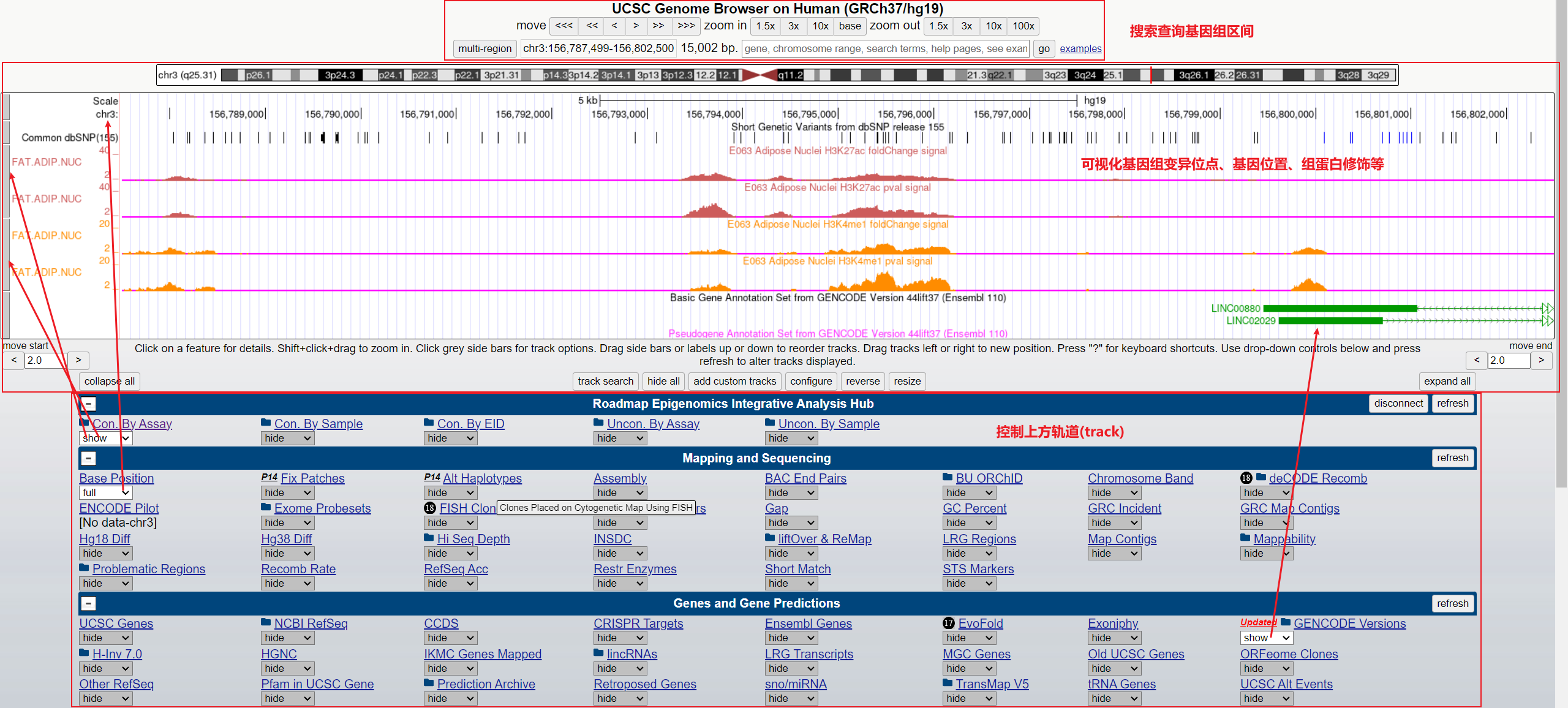
Task: Open the Con. By Sample folder track
Action: tap(318, 424)
